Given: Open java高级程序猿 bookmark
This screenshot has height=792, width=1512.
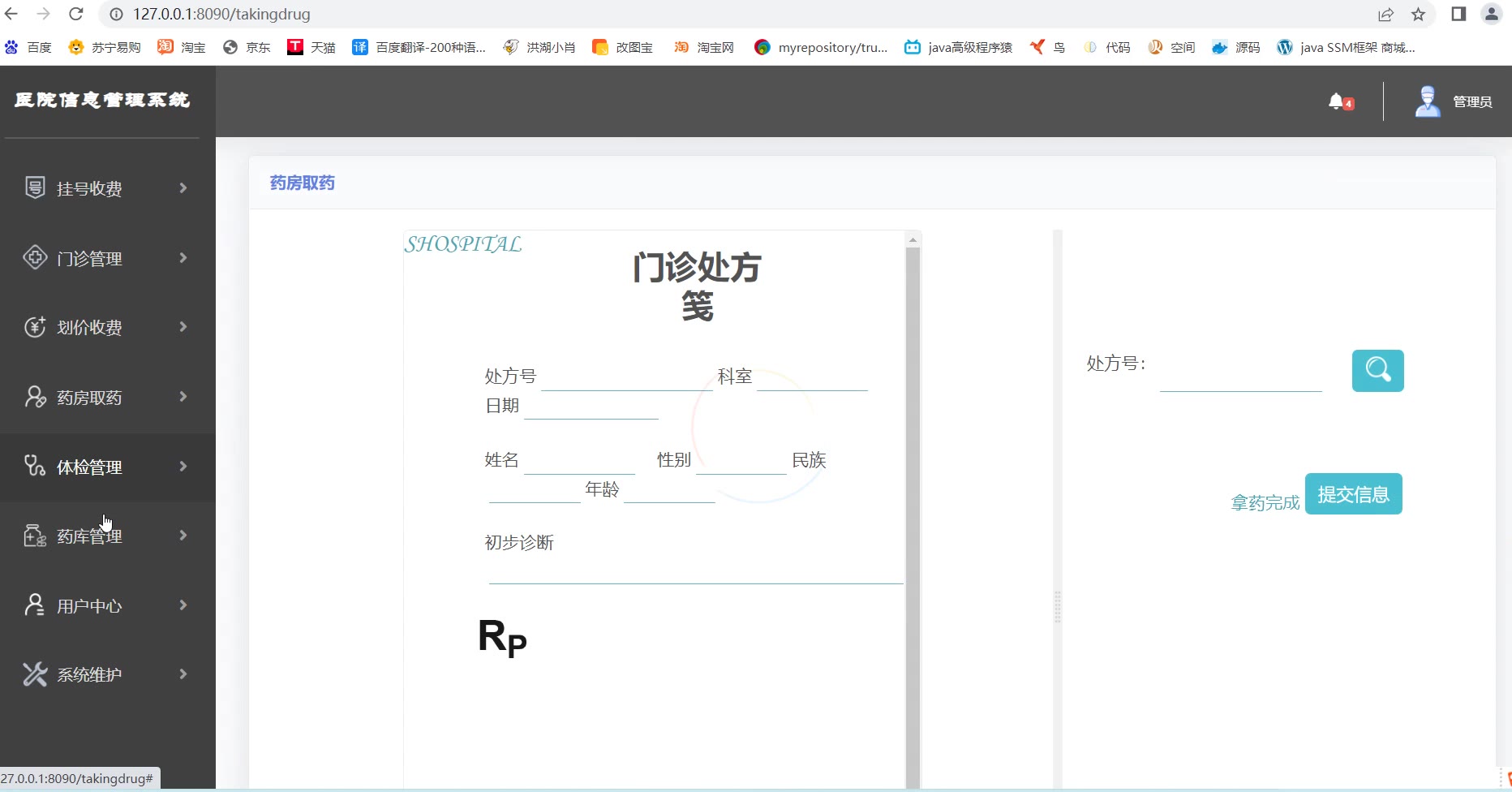Looking at the screenshot, I should pos(959,47).
